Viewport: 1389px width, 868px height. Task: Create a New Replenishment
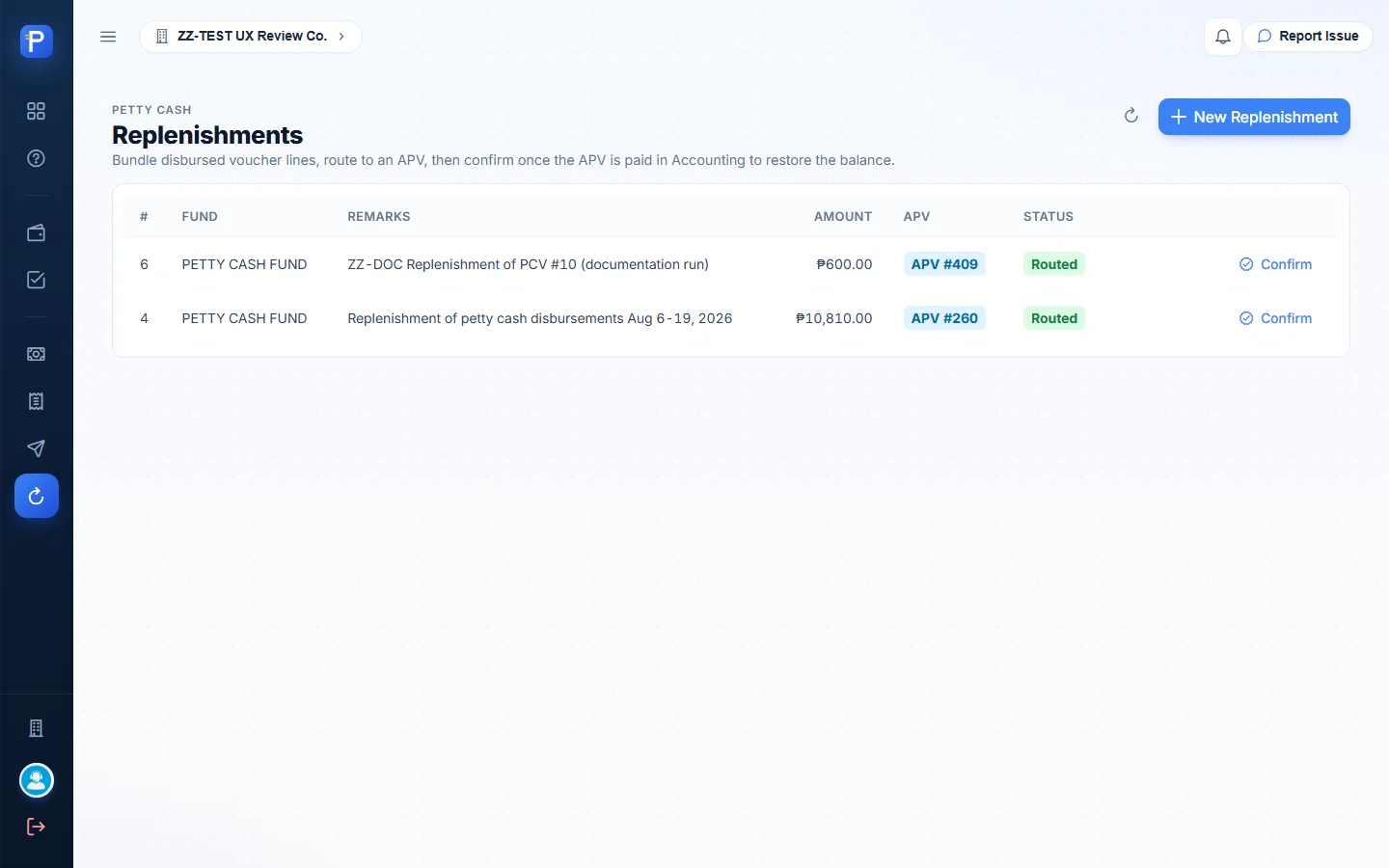coord(1254,117)
